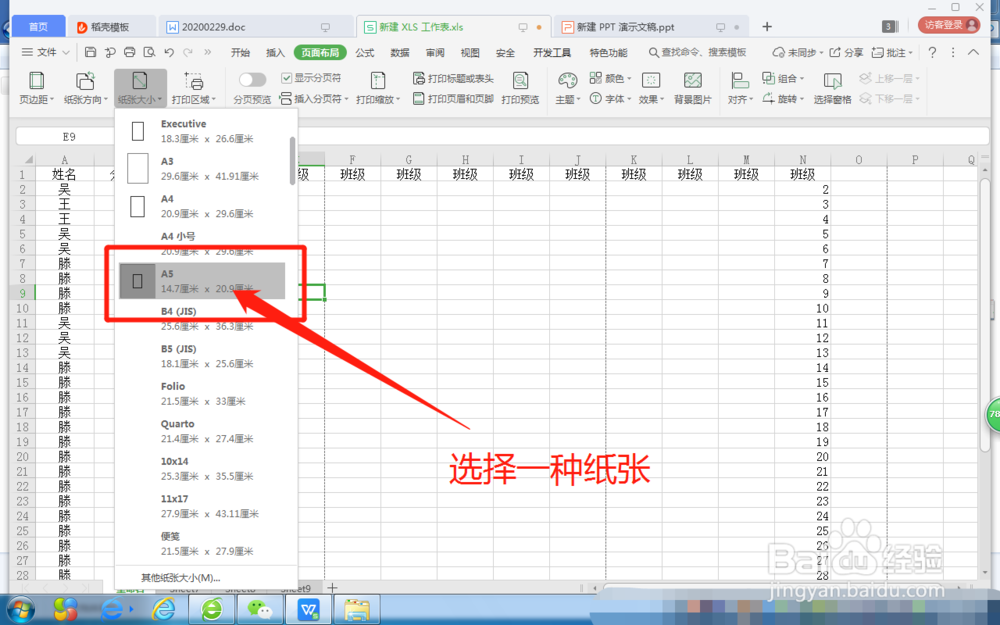
Task: Select A3 paper size option
Action: click(202, 168)
